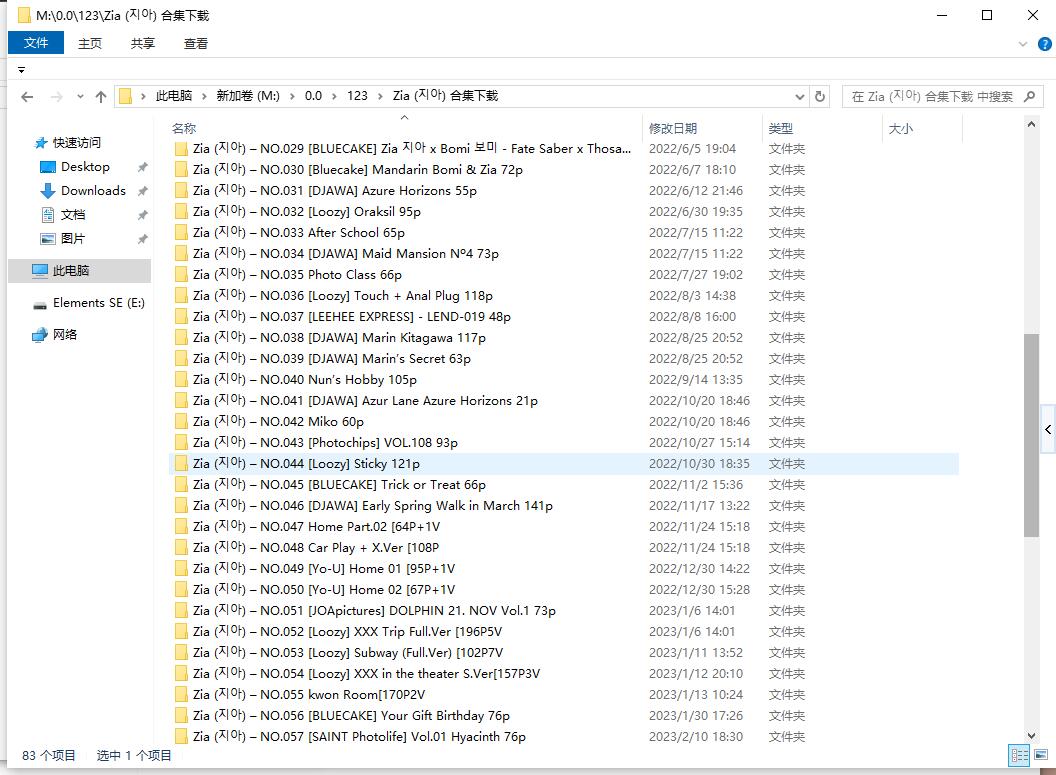Click the pin icon beside 文档
This screenshot has height=775, width=1056.
point(143,215)
